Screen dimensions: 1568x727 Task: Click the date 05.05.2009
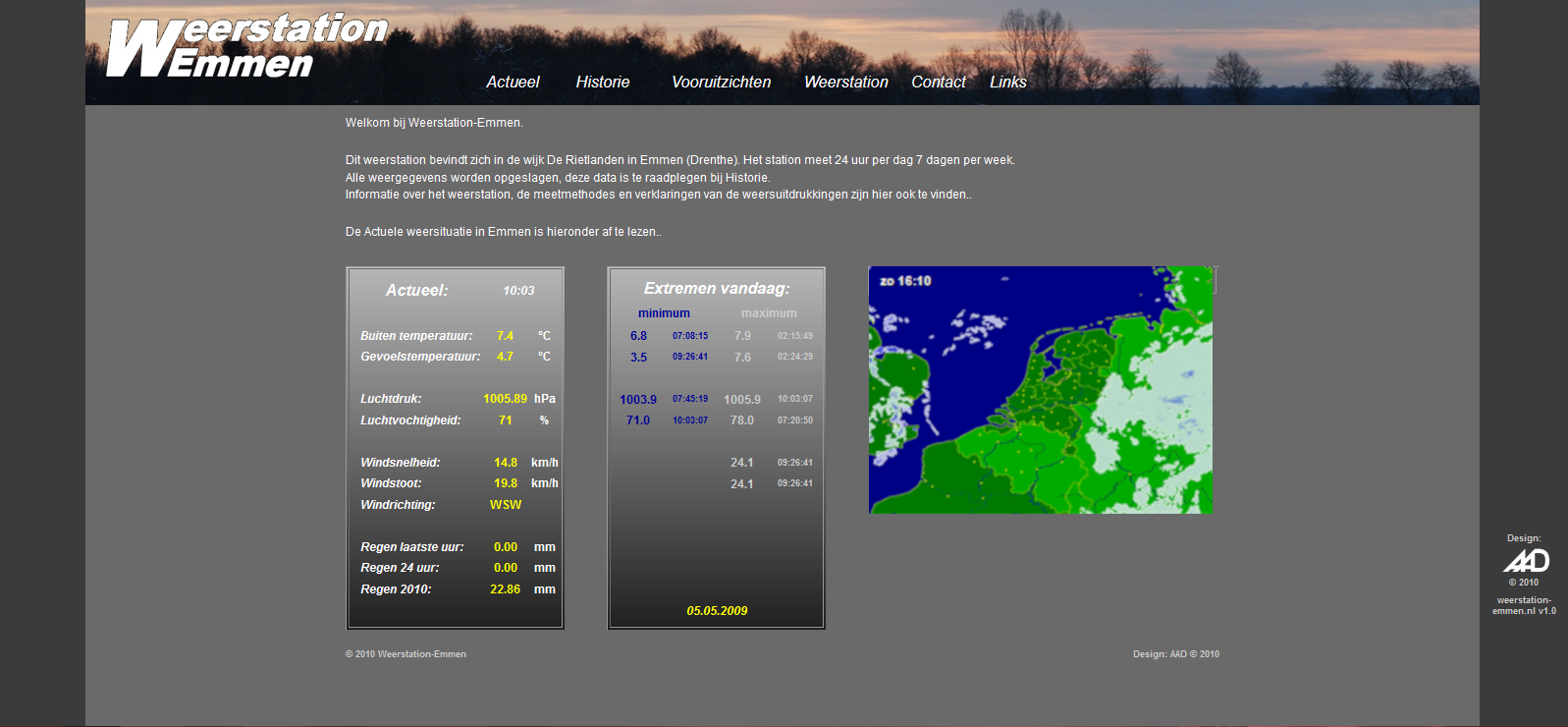point(717,611)
